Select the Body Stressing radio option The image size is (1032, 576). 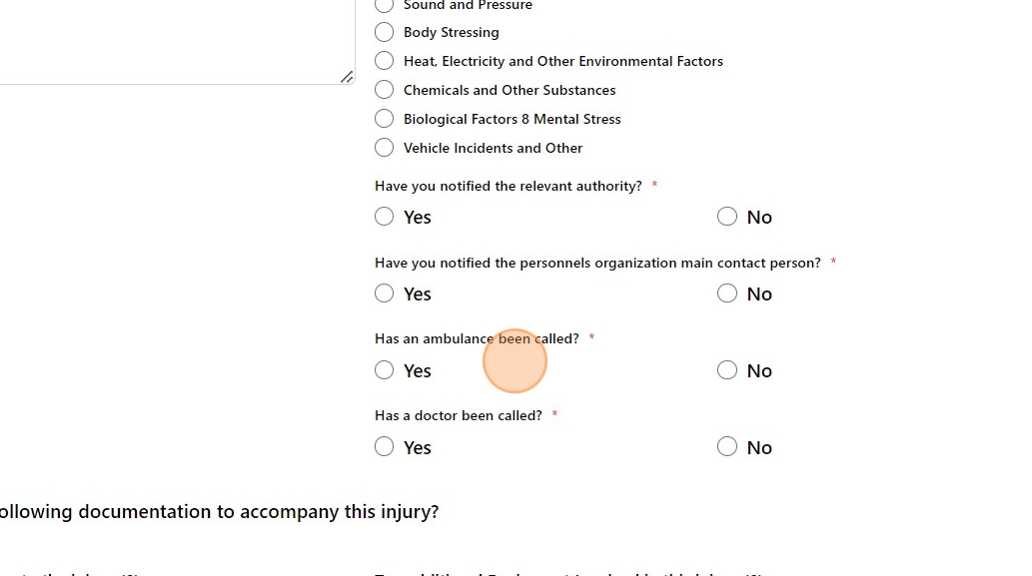pyautogui.click(x=384, y=32)
